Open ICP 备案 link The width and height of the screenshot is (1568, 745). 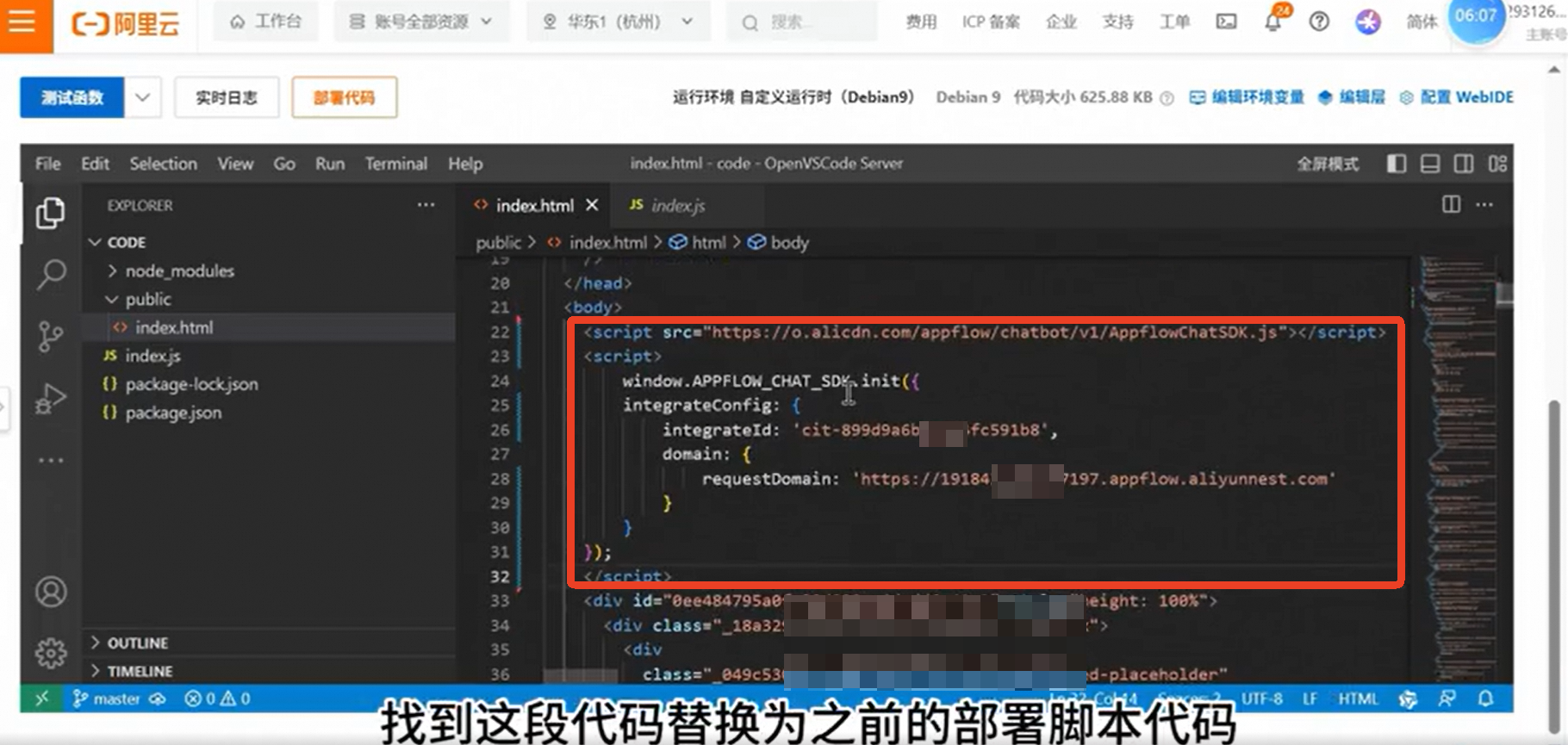[991, 22]
